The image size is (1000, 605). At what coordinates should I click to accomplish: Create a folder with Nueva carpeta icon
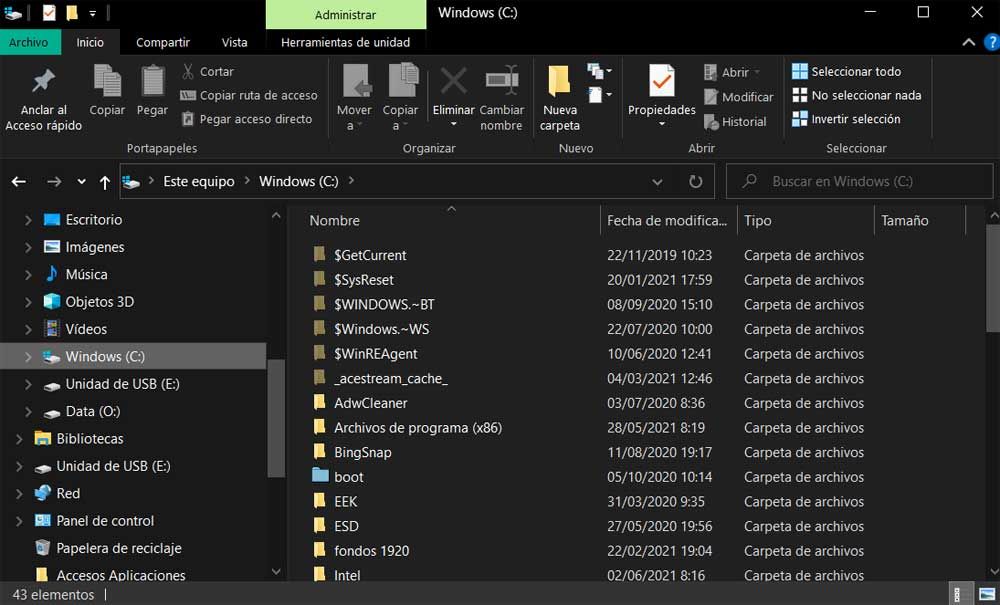pos(559,81)
